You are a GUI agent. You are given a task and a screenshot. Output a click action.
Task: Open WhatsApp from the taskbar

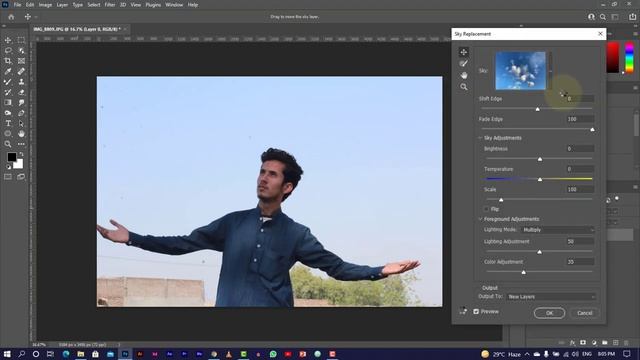pyautogui.click(x=273, y=354)
